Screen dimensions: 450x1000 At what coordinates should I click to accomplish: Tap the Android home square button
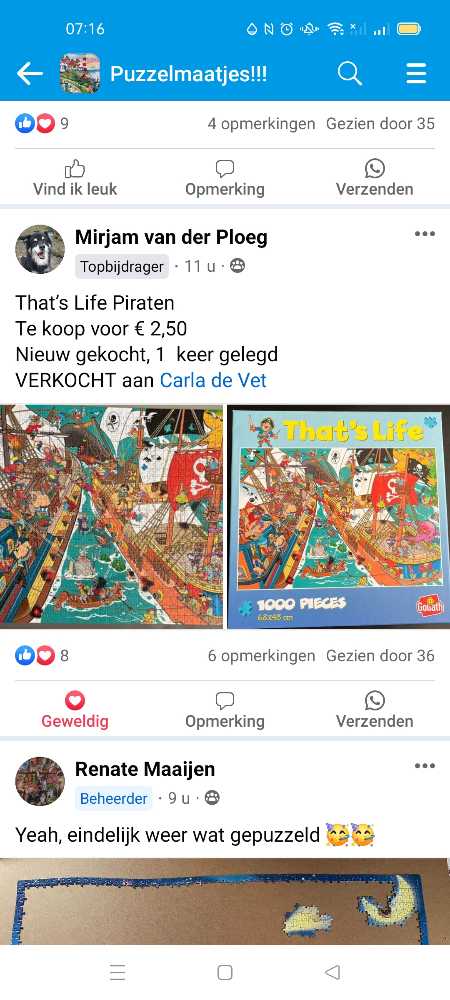pos(224,972)
